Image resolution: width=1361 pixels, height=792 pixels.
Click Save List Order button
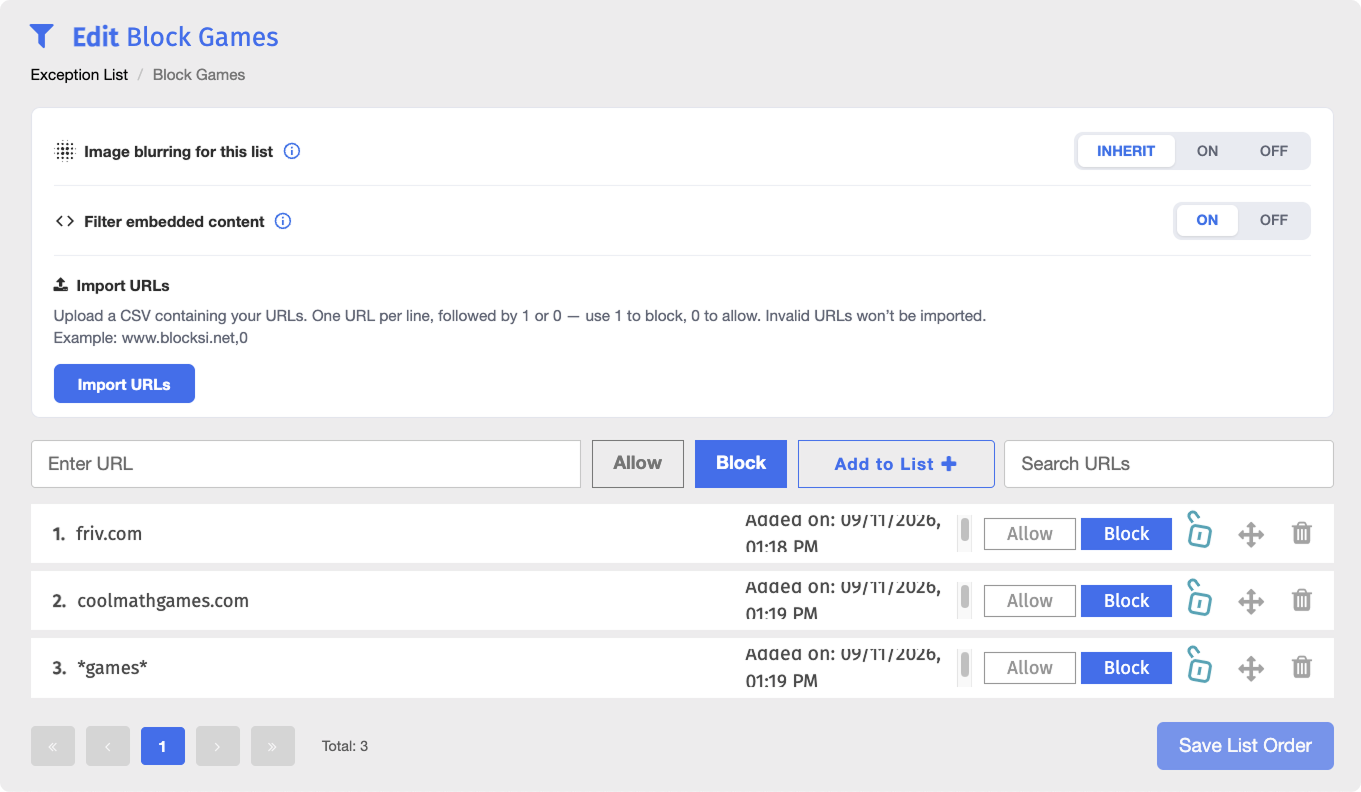(1245, 746)
